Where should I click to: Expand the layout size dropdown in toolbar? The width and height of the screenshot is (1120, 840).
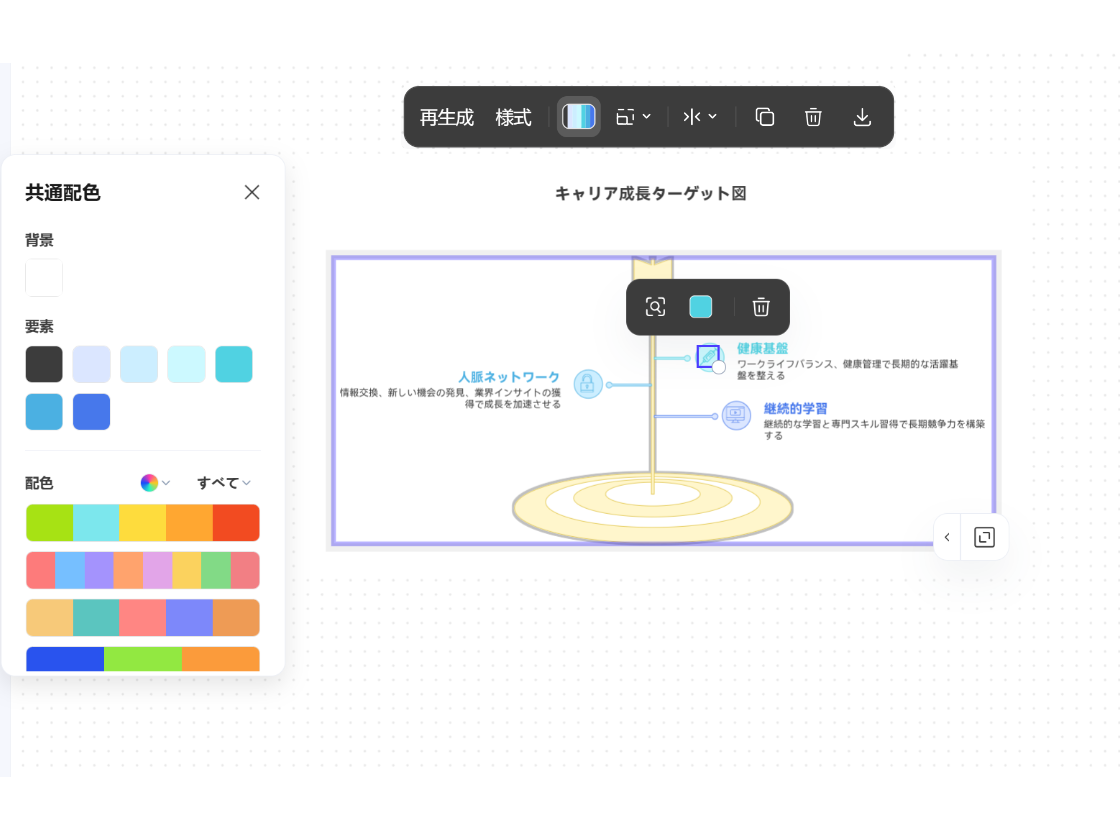pos(633,117)
